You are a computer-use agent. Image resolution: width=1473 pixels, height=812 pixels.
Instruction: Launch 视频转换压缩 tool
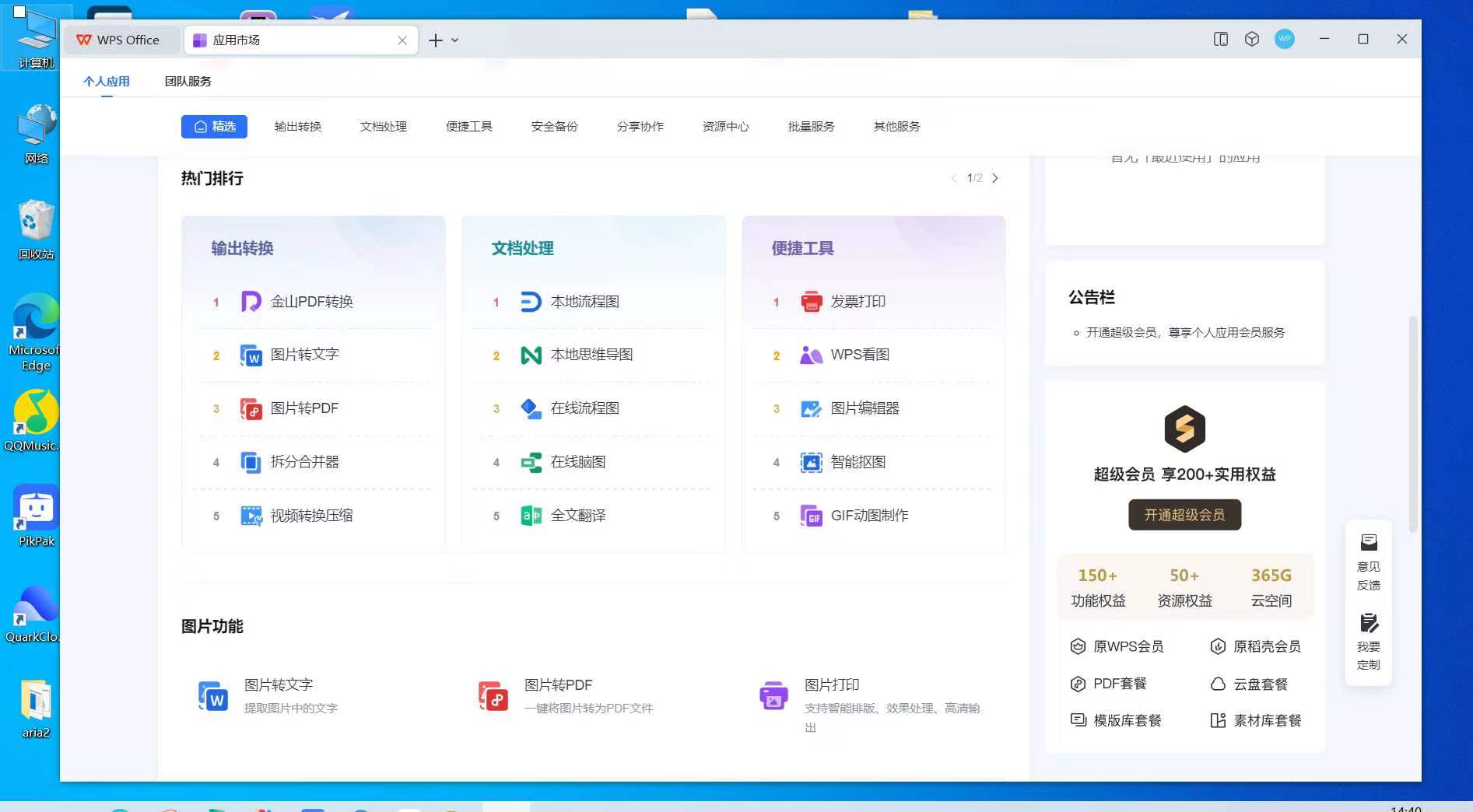(x=250, y=515)
